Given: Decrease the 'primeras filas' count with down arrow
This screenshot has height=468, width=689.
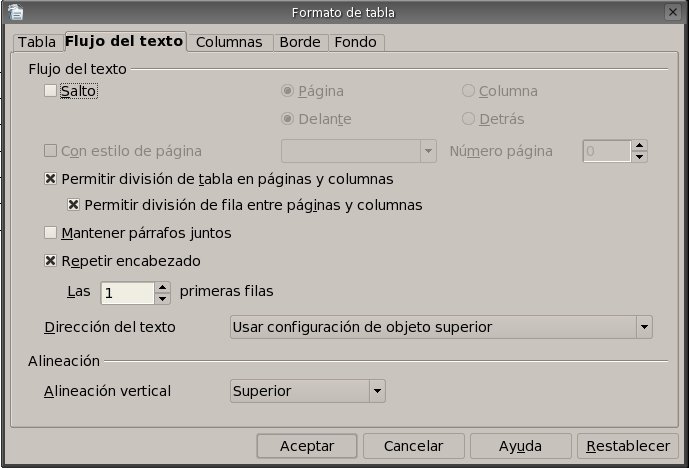Looking at the screenshot, I should (x=163, y=298).
